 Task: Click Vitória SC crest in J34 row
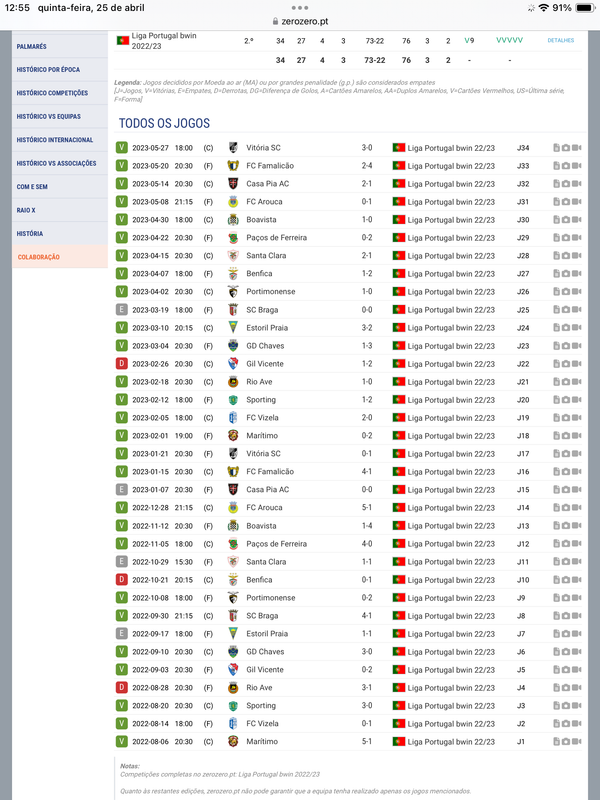[233, 148]
